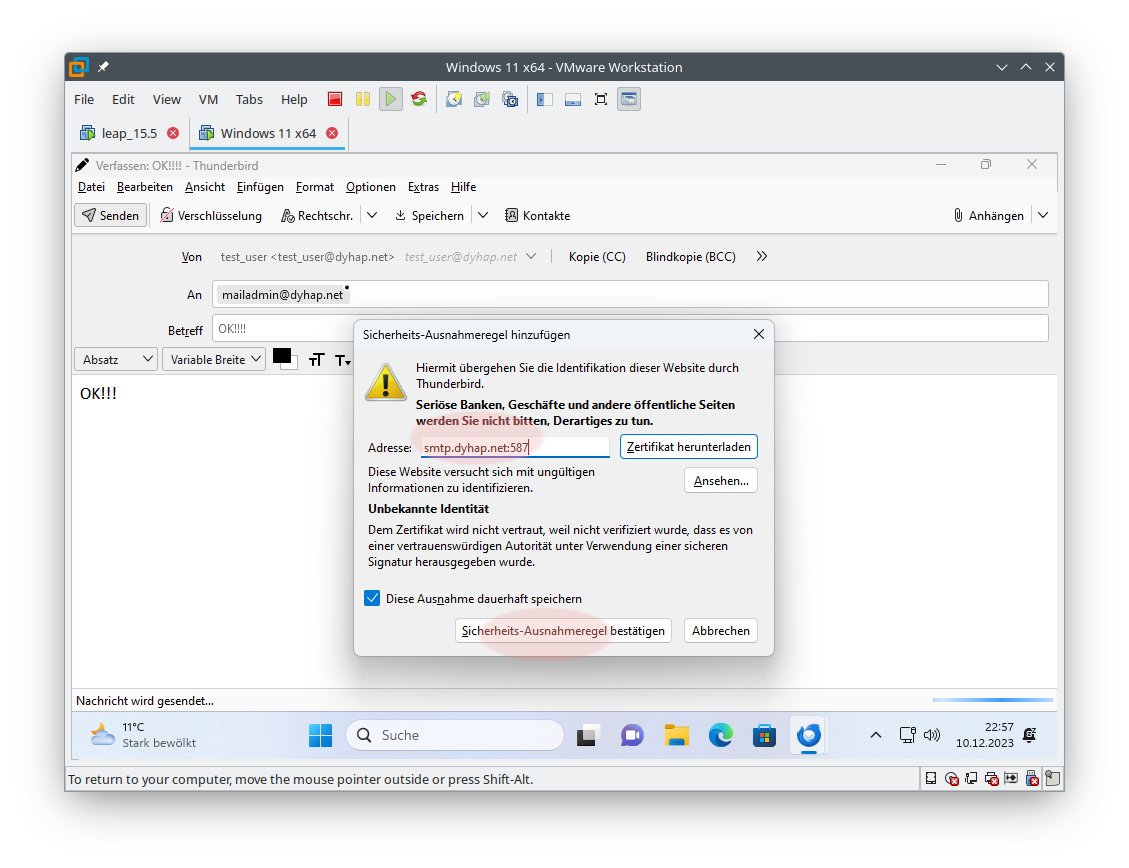Viewport: 1129px width, 868px height.
Task: Uncheck 'Diese Ausnahme dauerhaft speichern'
Action: click(x=372, y=598)
